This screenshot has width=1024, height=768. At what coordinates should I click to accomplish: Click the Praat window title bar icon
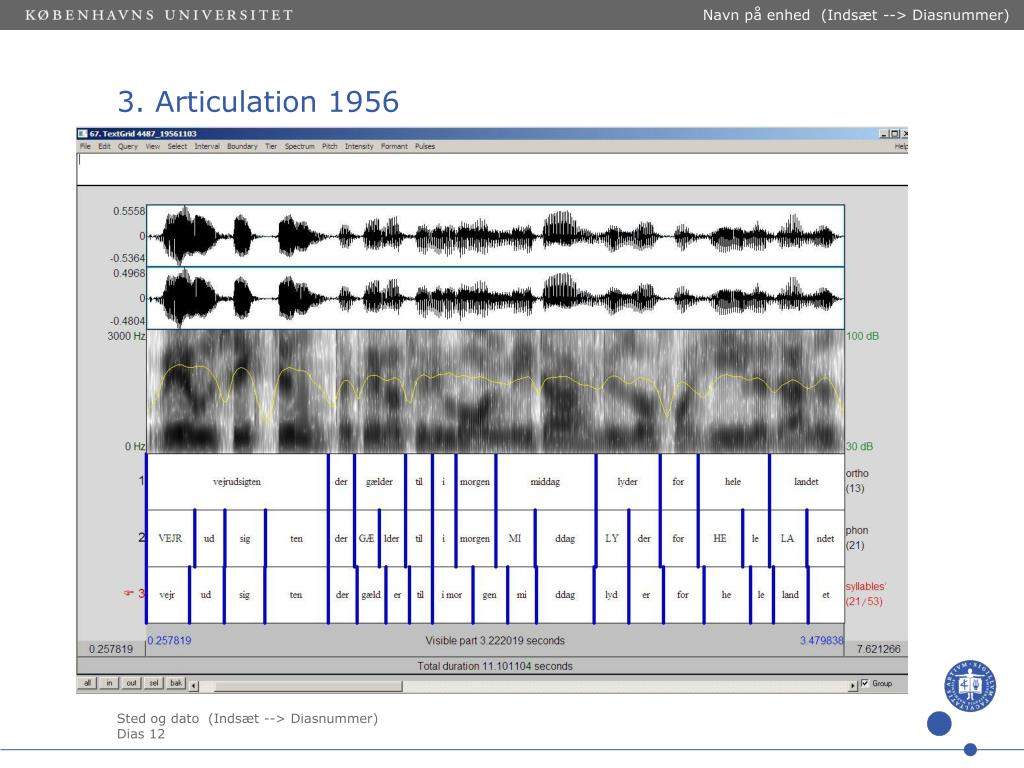pyautogui.click(x=83, y=133)
